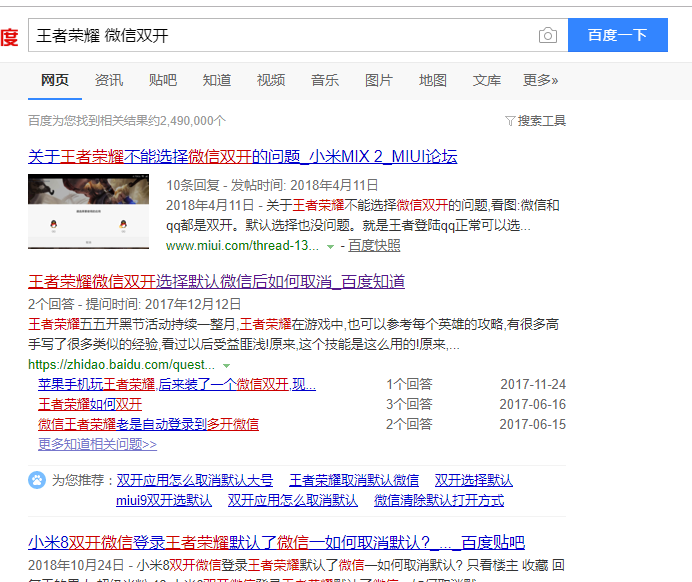Click 更多知道相关问题>> link

(98, 444)
